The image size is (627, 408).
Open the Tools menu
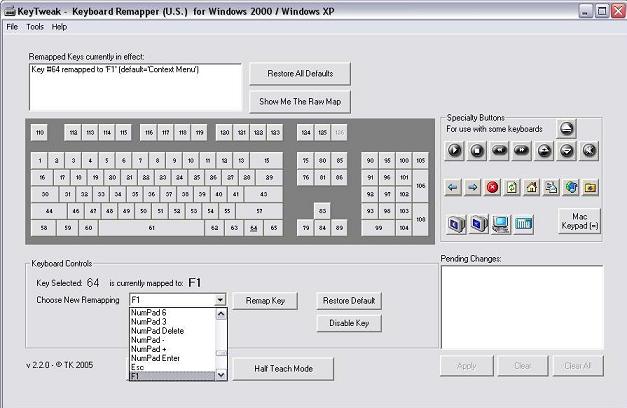35,27
